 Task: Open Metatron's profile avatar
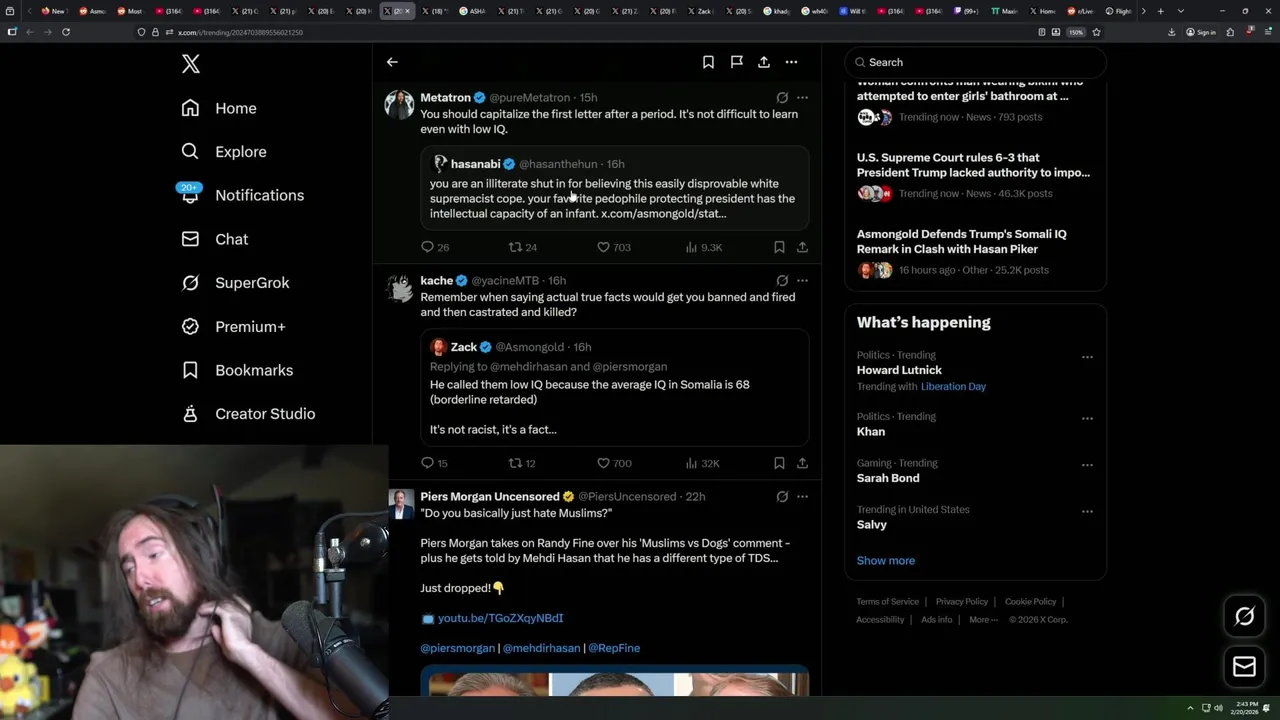[400, 105]
